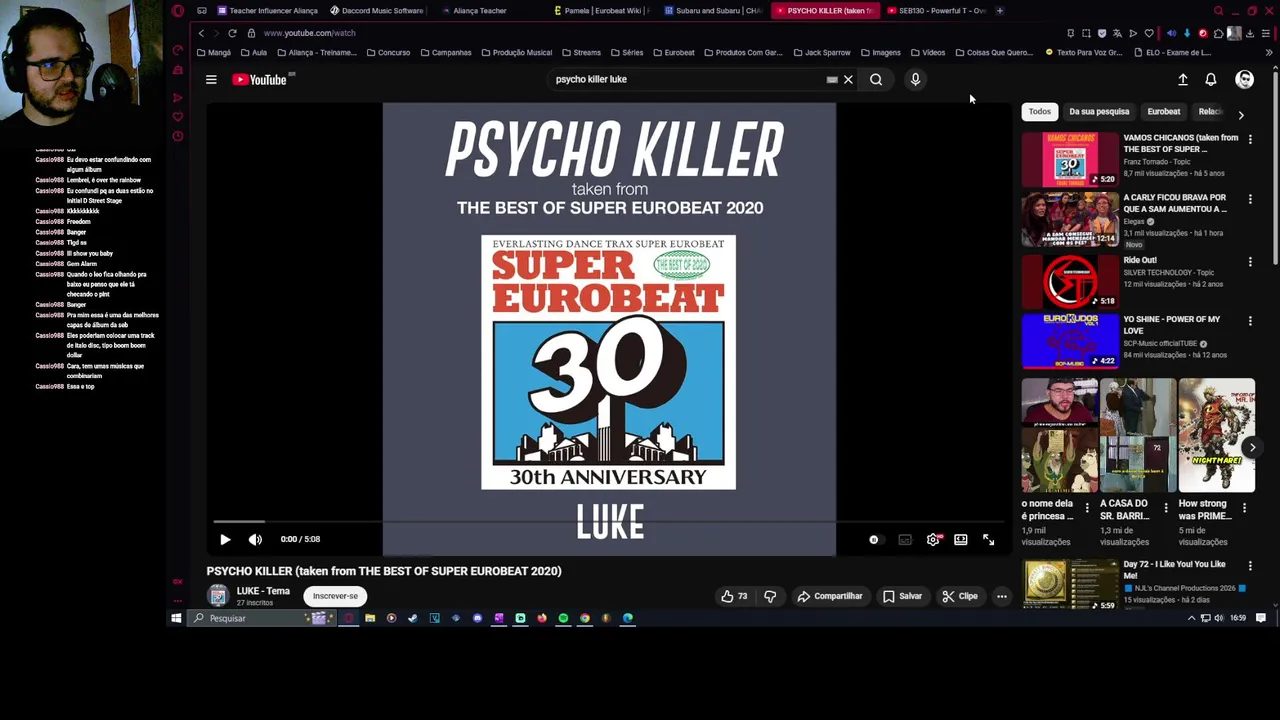1280x720 pixels.
Task: Show more filter chips with arrow
Action: pyautogui.click(x=1241, y=115)
